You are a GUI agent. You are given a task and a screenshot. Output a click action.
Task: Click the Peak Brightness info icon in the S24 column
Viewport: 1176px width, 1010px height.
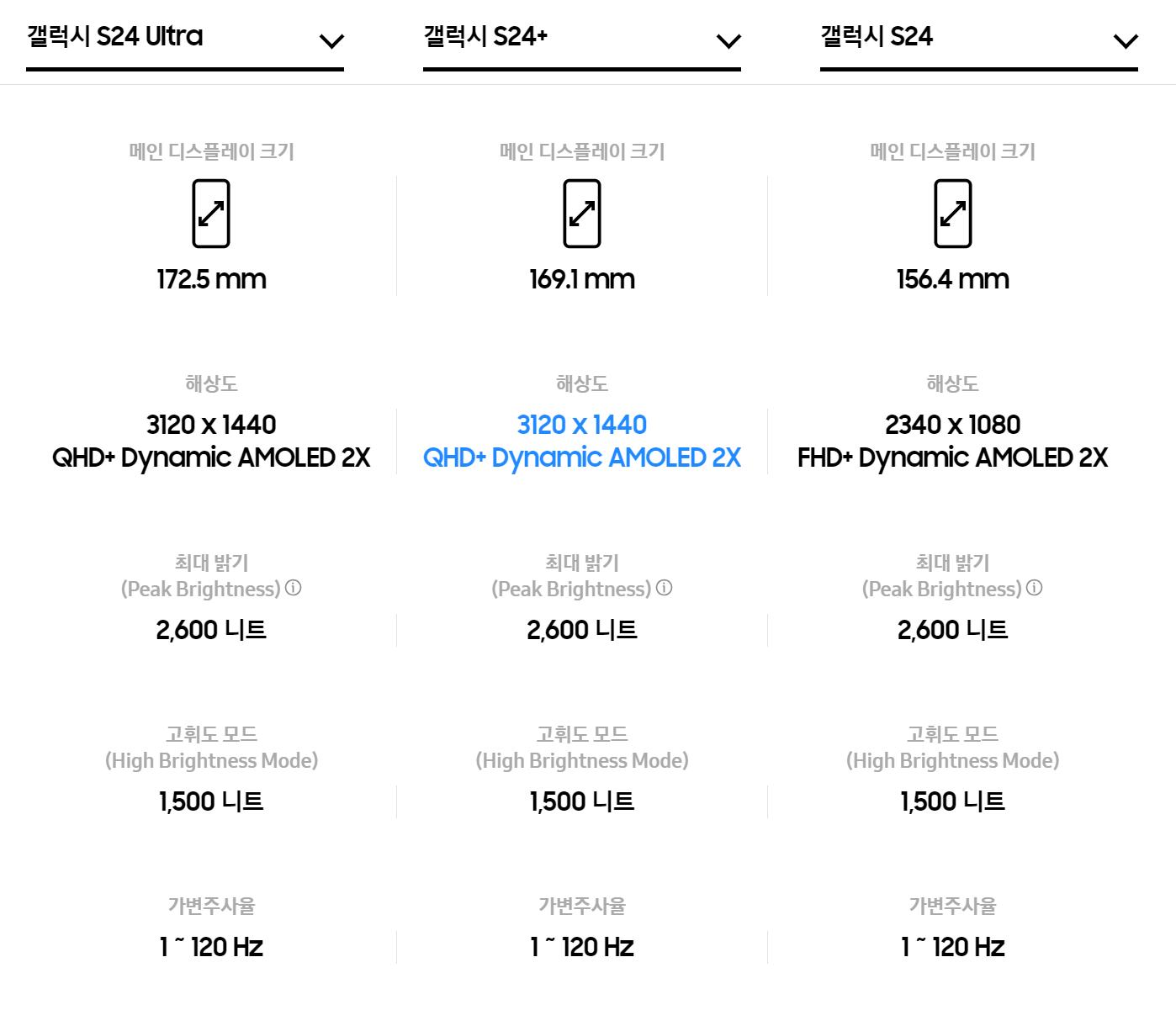tap(1035, 588)
